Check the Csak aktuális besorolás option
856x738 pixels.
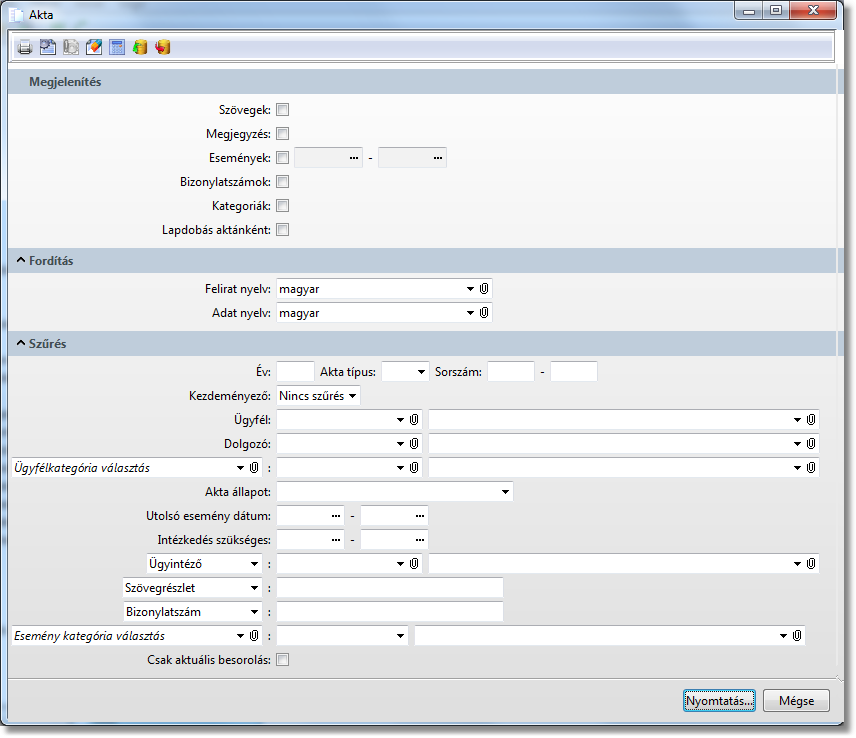coord(283,660)
